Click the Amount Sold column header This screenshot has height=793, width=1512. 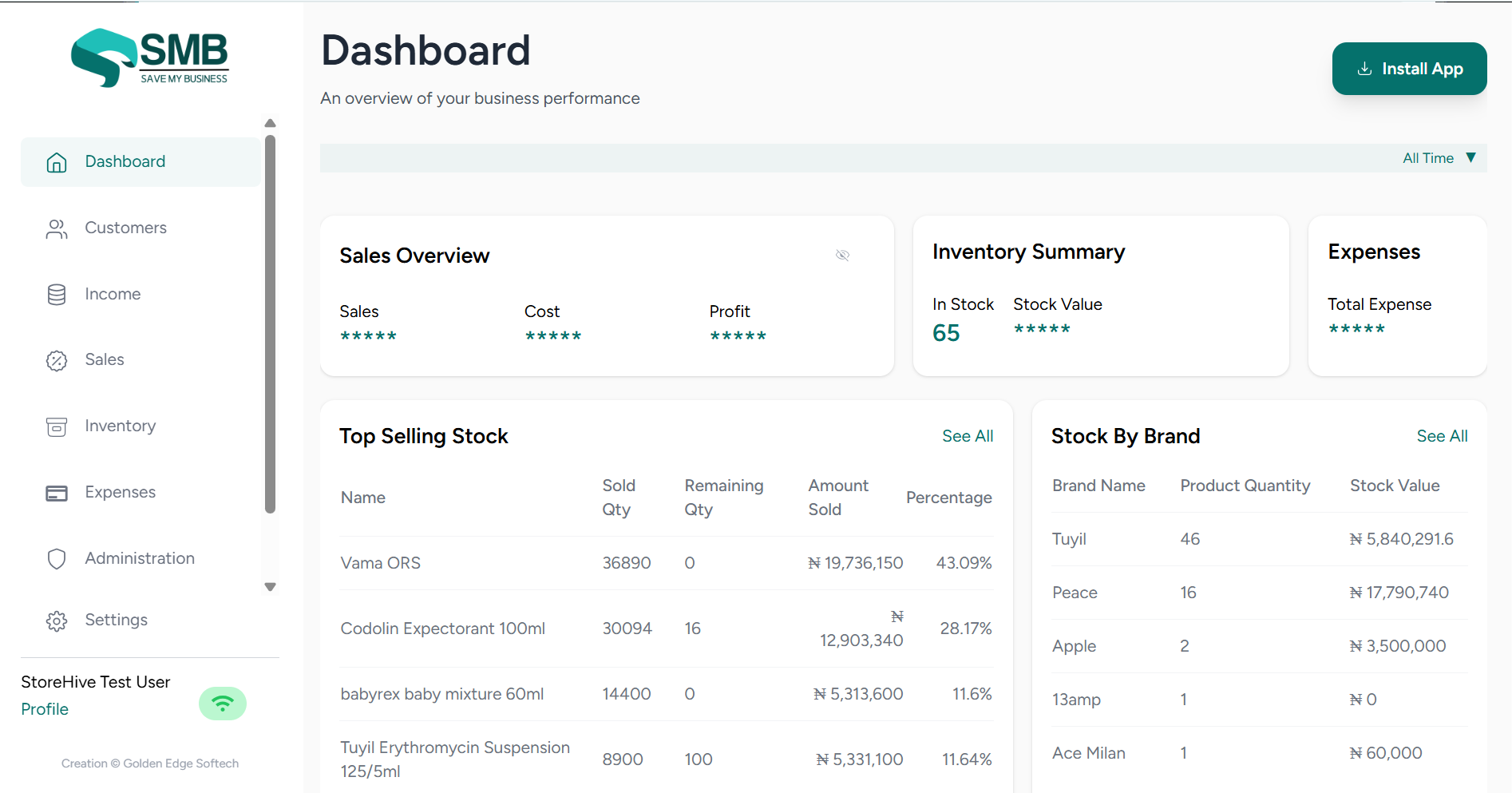[838, 498]
